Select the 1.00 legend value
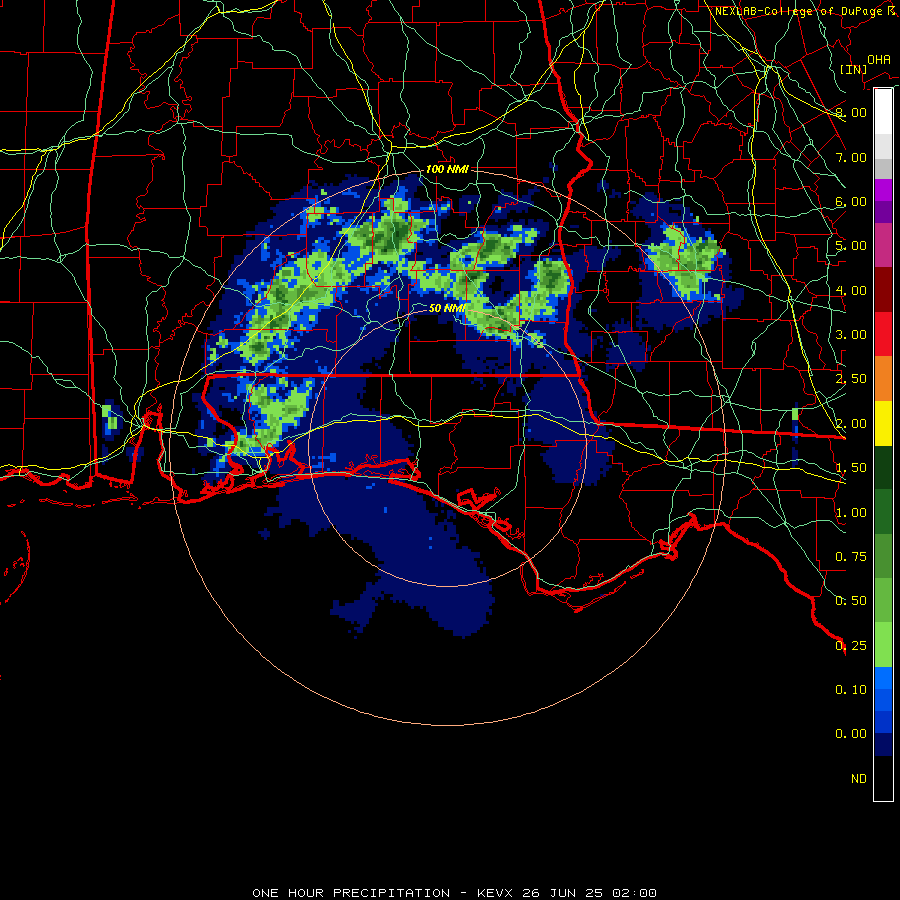 (x=851, y=513)
